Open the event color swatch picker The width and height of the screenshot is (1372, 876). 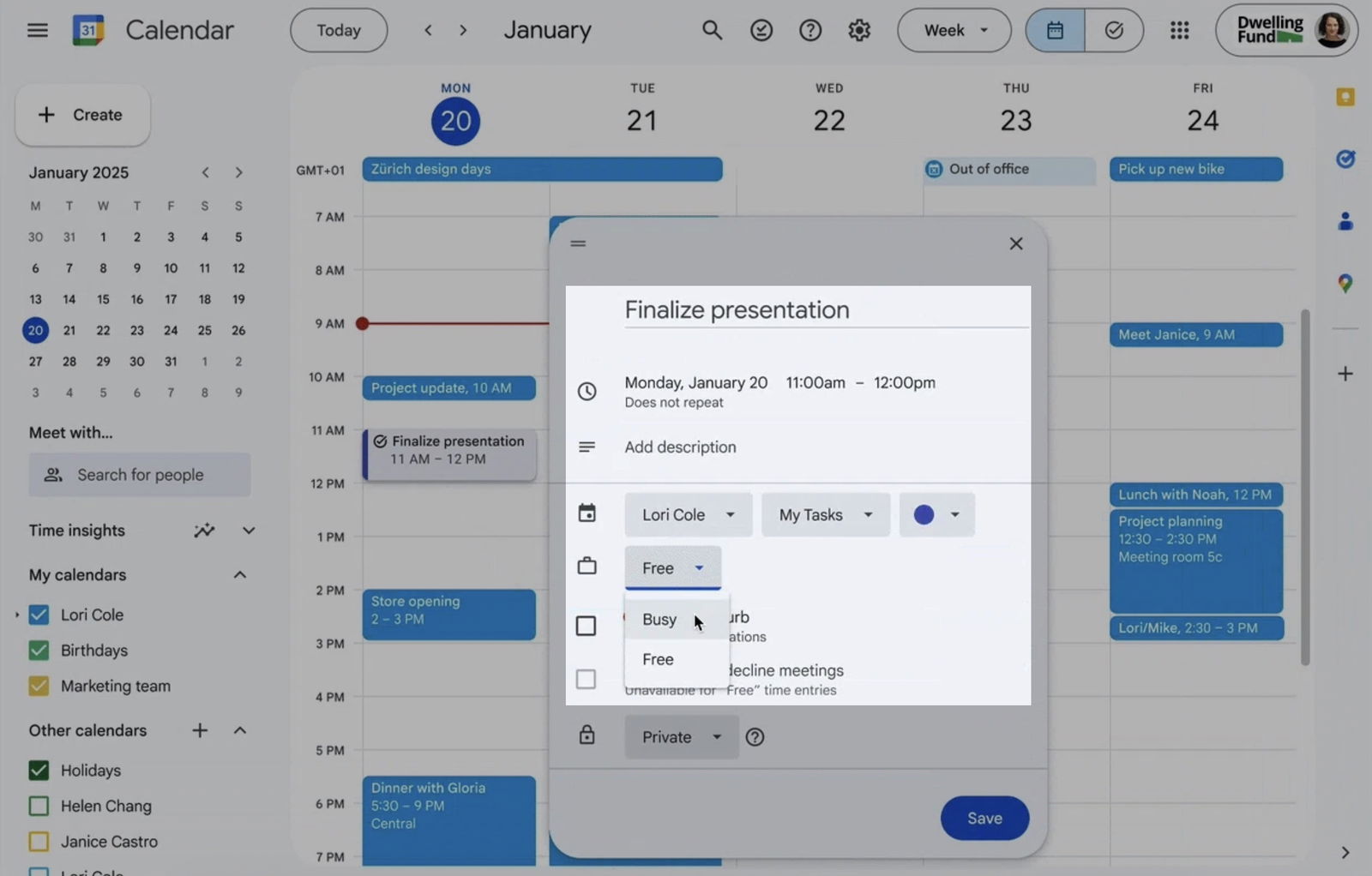click(x=936, y=514)
